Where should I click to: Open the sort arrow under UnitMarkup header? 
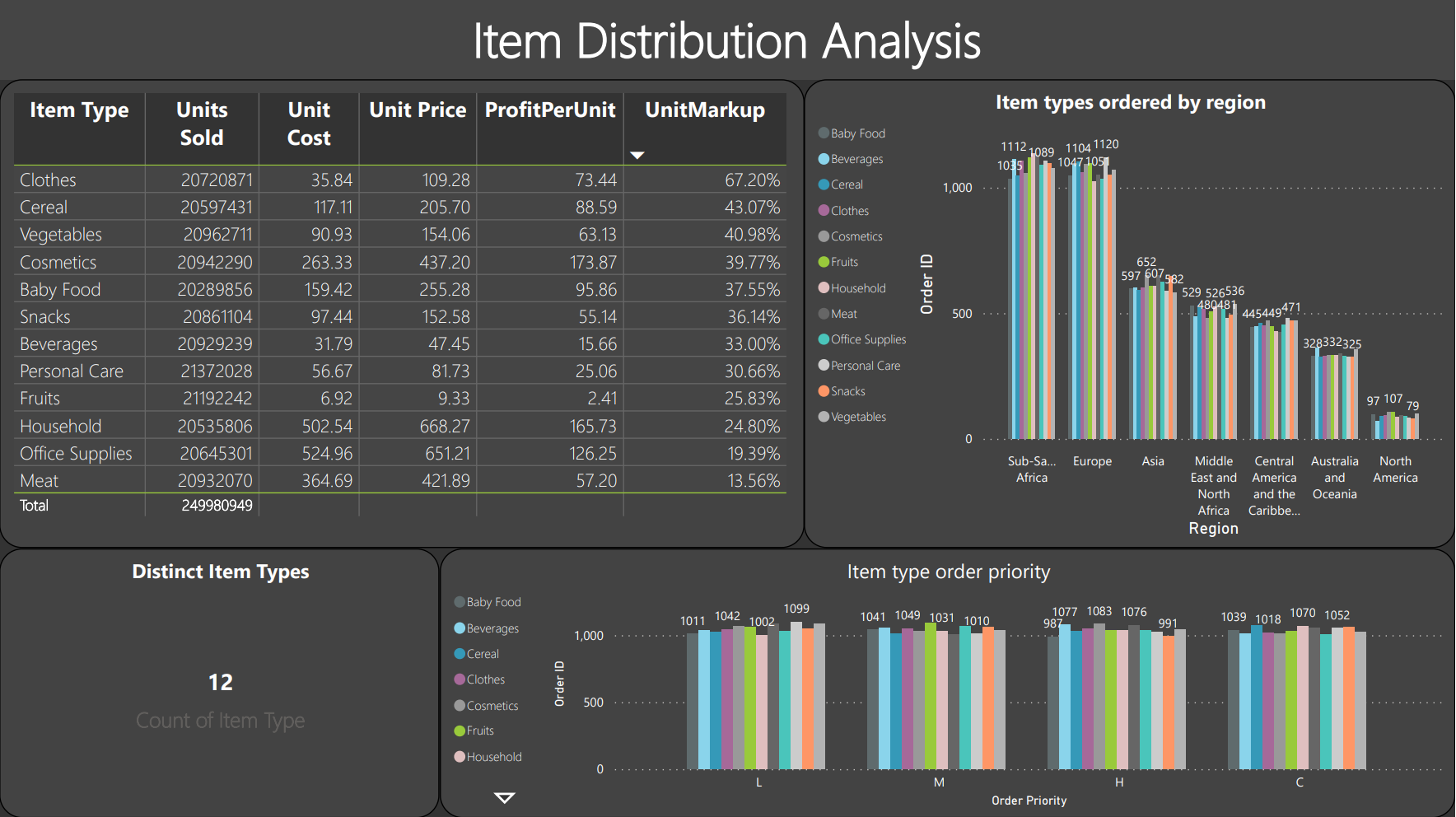[636, 155]
